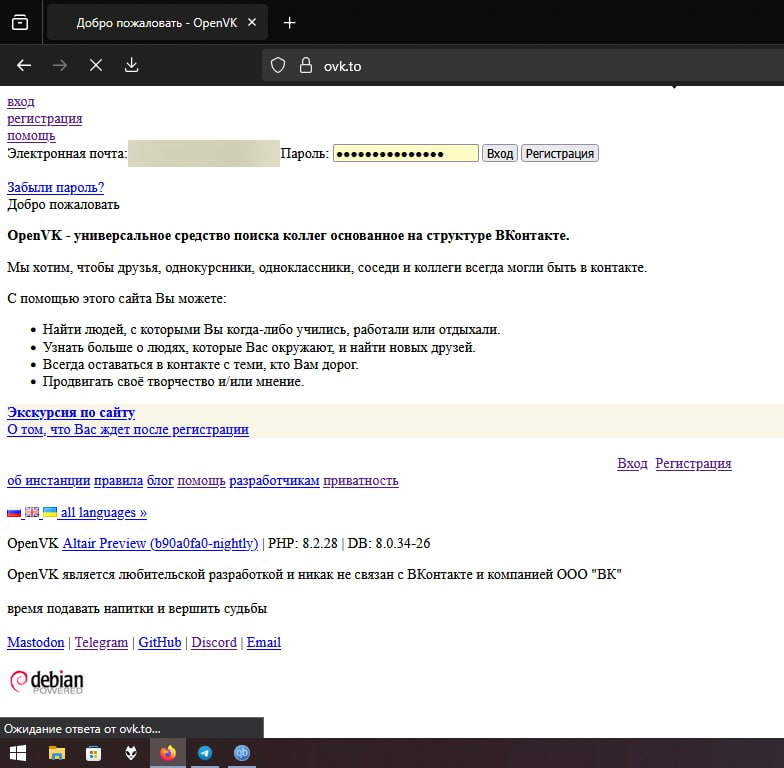The height and width of the screenshot is (768, 784).
Task: Expand the 'all languages »' list
Action: coord(103,512)
